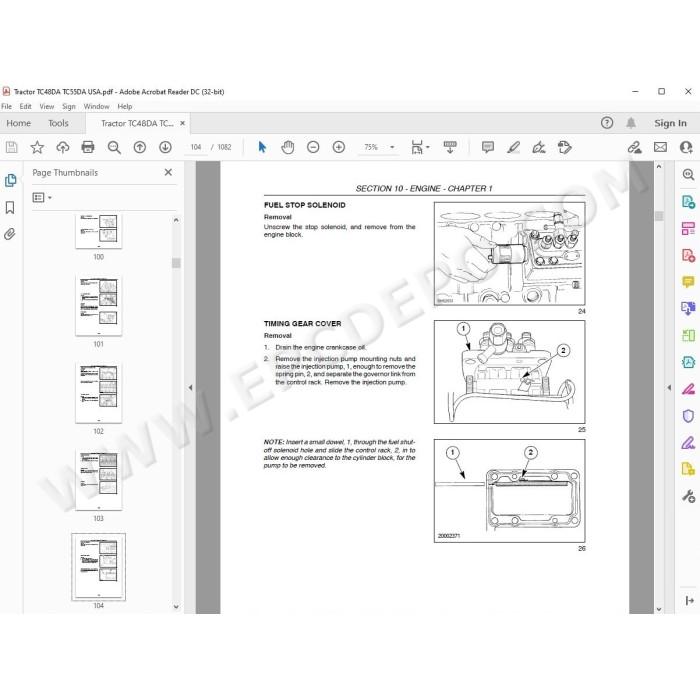Open the Help question mark icon
The image size is (700, 700).
pyautogui.click(x=607, y=123)
